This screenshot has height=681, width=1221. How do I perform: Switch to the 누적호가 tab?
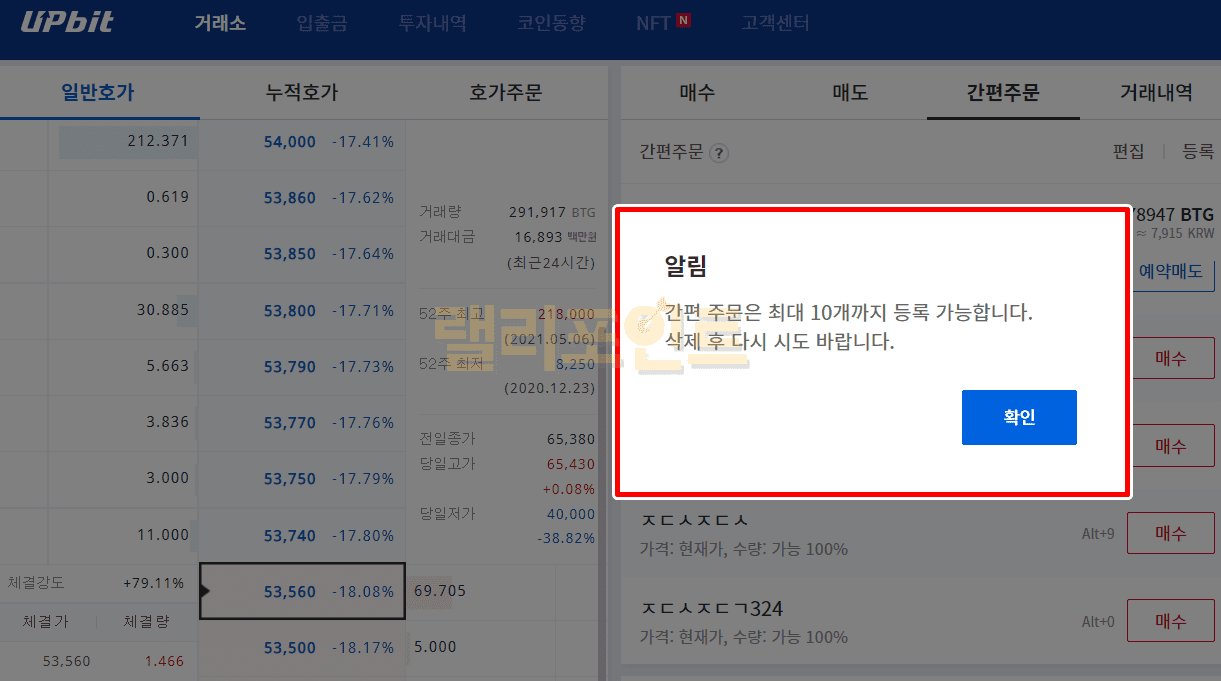click(301, 93)
